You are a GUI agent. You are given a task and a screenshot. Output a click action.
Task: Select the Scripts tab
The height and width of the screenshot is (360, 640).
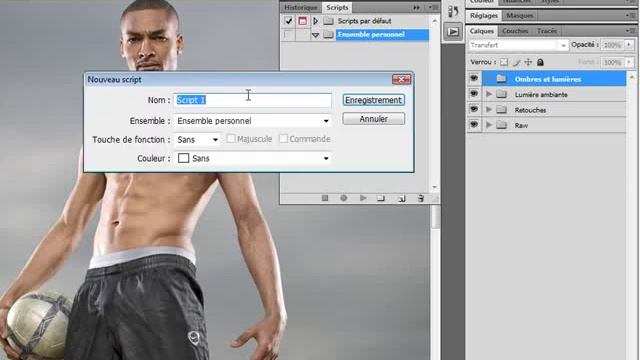(x=337, y=7)
